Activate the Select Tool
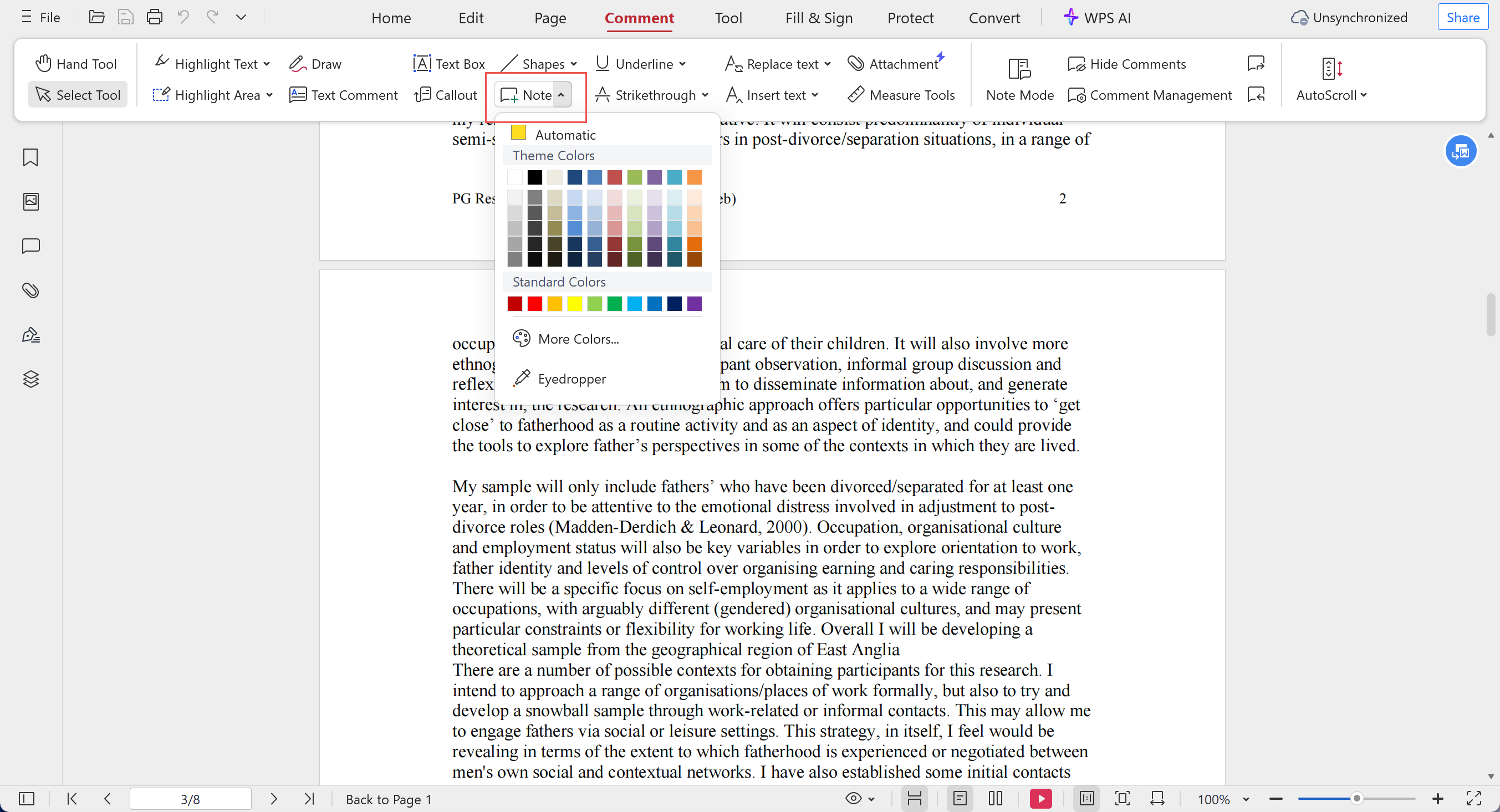This screenshot has width=1500, height=812. 78,94
